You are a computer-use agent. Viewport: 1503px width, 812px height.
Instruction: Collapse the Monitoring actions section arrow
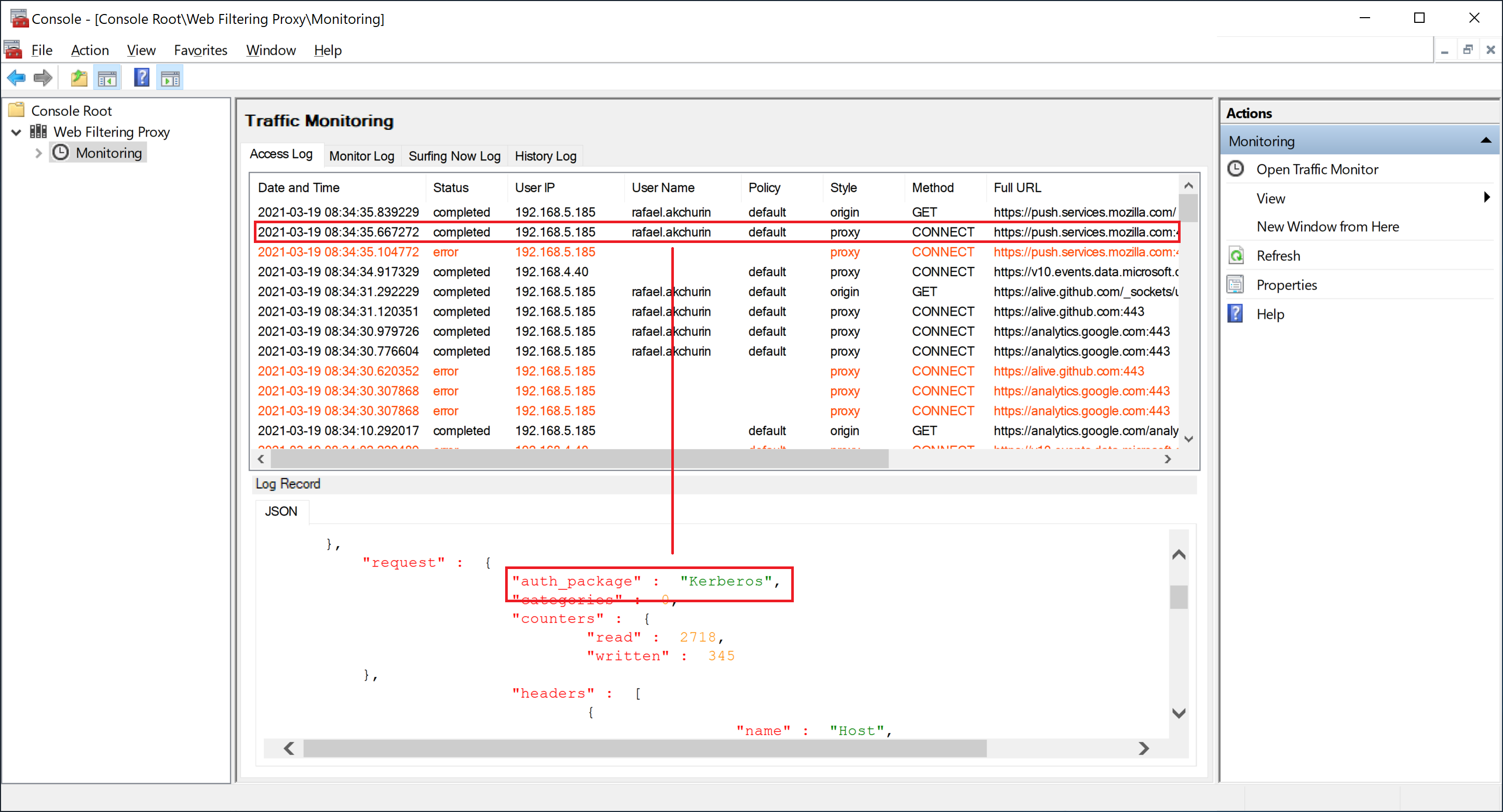1486,141
